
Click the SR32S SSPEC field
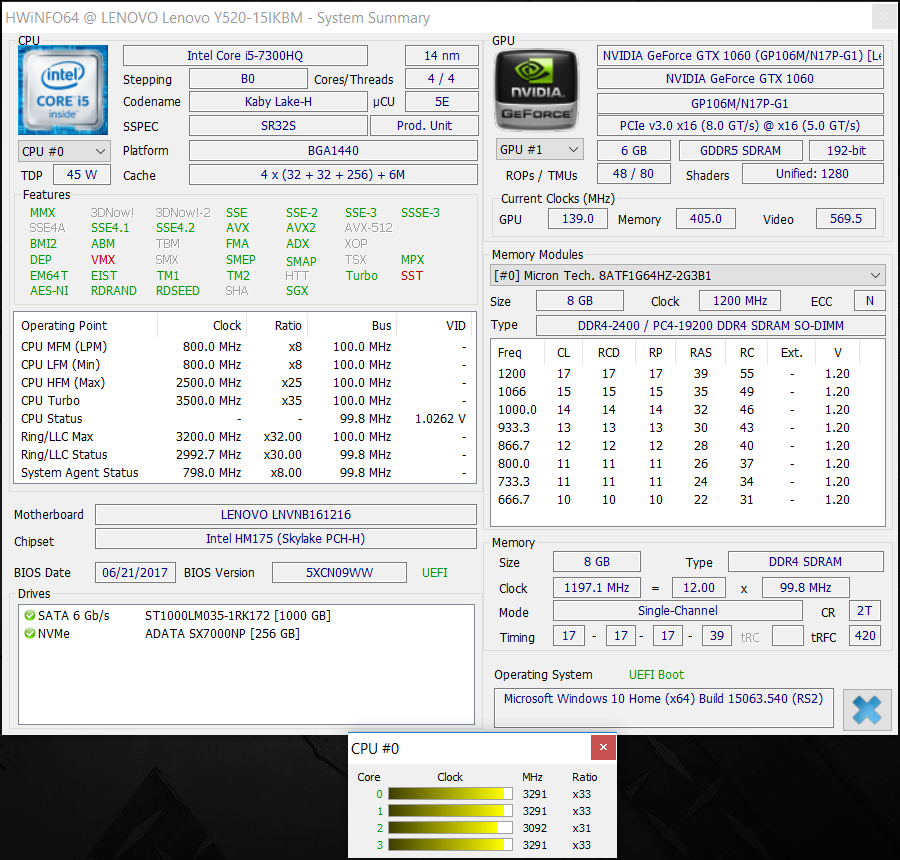pyautogui.click(x=278, y=126)
